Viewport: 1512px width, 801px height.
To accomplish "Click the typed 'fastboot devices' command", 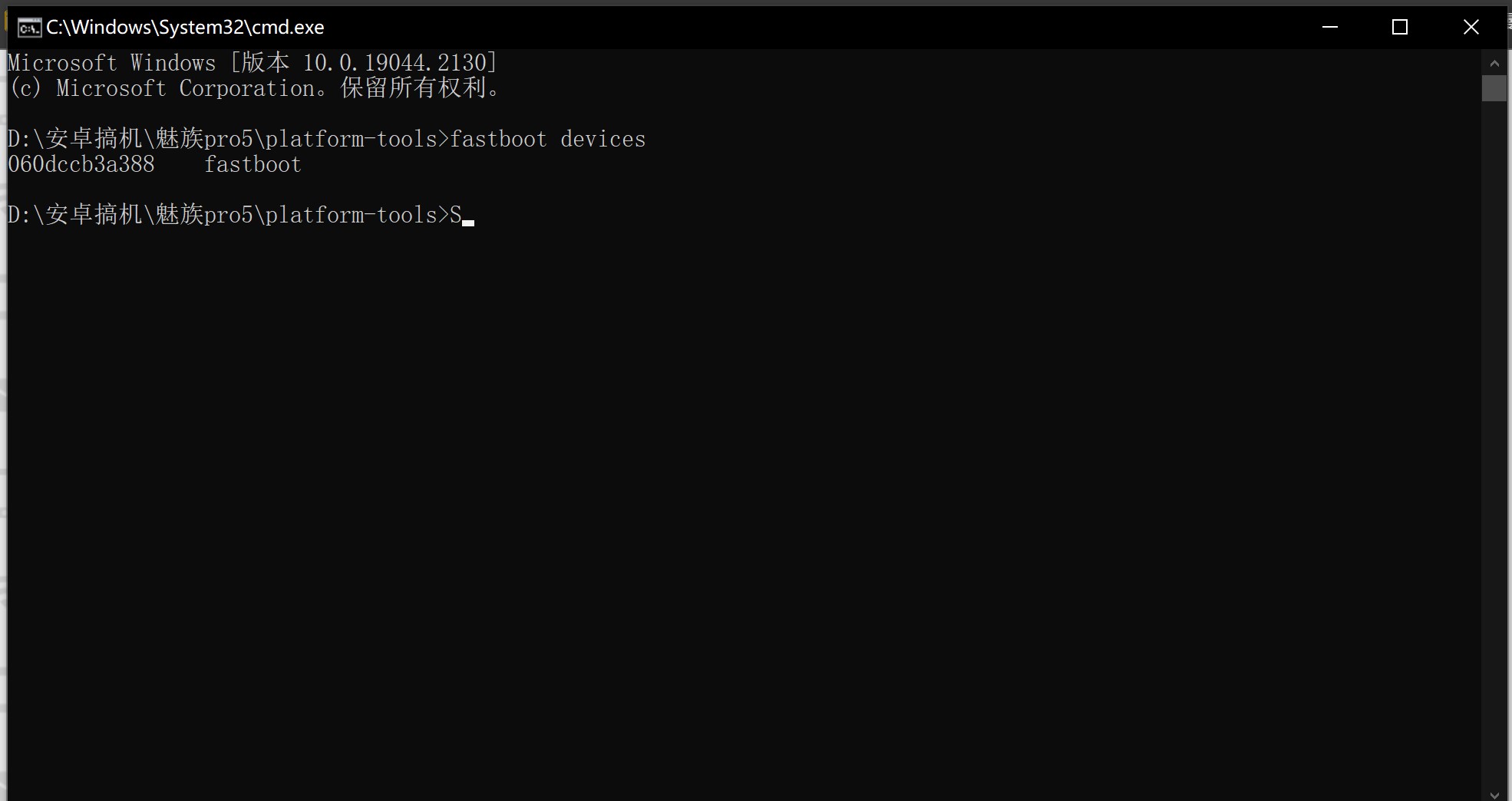I will (x=548, y=139).
